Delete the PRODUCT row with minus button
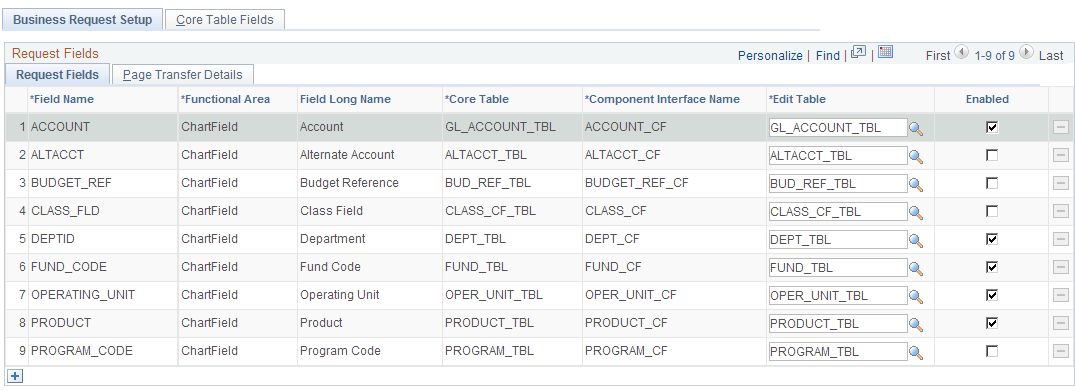1075x391 pixels. 1061,323
